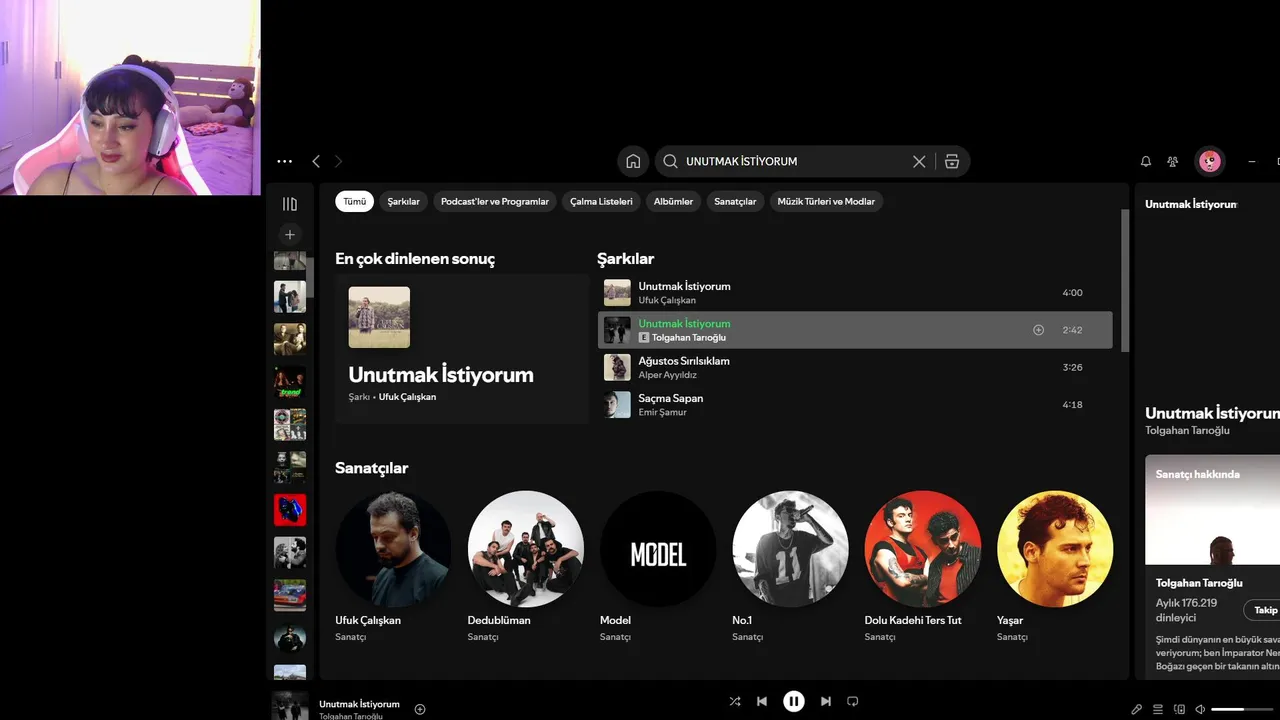Viewport: 1280px width, 720px height.
Task: Open the user profile avatar menu
Action: tap(1210, 161)
